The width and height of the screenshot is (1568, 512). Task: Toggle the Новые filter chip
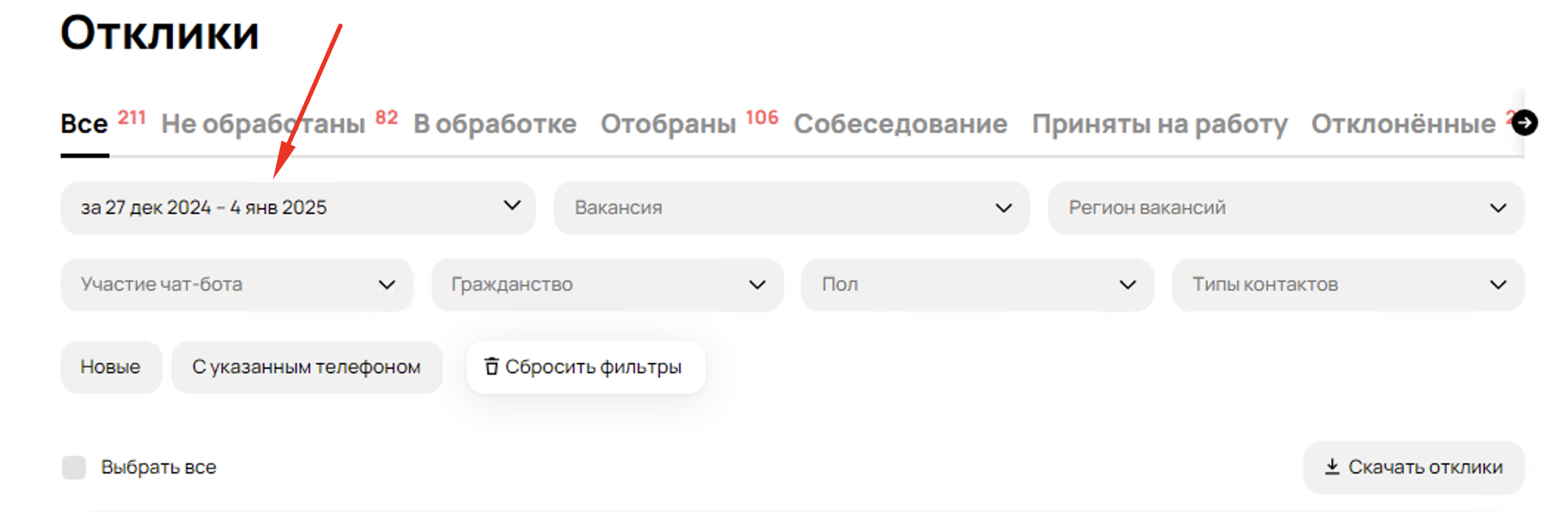(x=111, y=367)
